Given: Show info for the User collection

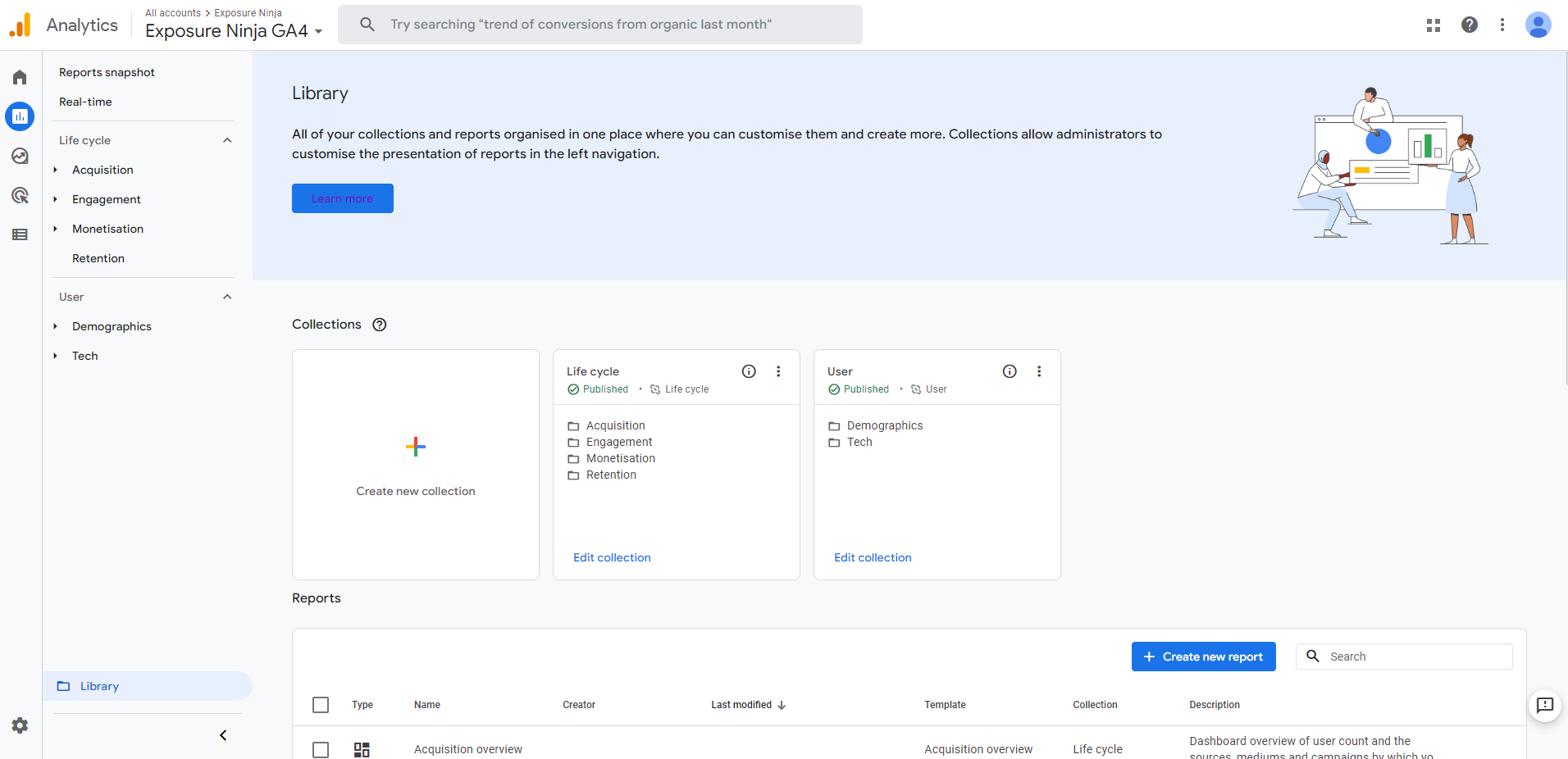Looking at the screenshot, I should (1010, 371).
